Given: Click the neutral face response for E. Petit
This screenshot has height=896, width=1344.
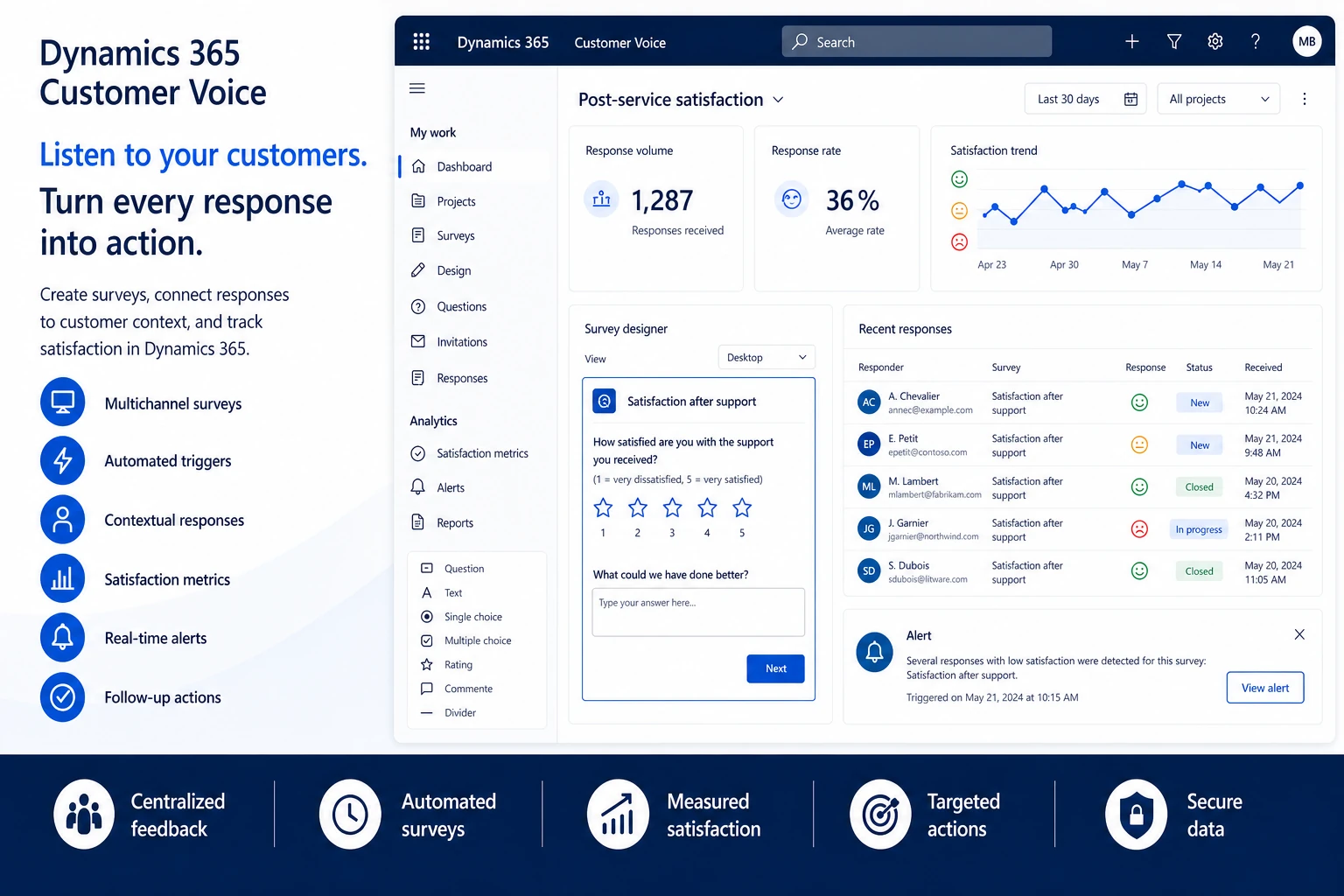Looking at the screenshot, I should [1139, 444].
